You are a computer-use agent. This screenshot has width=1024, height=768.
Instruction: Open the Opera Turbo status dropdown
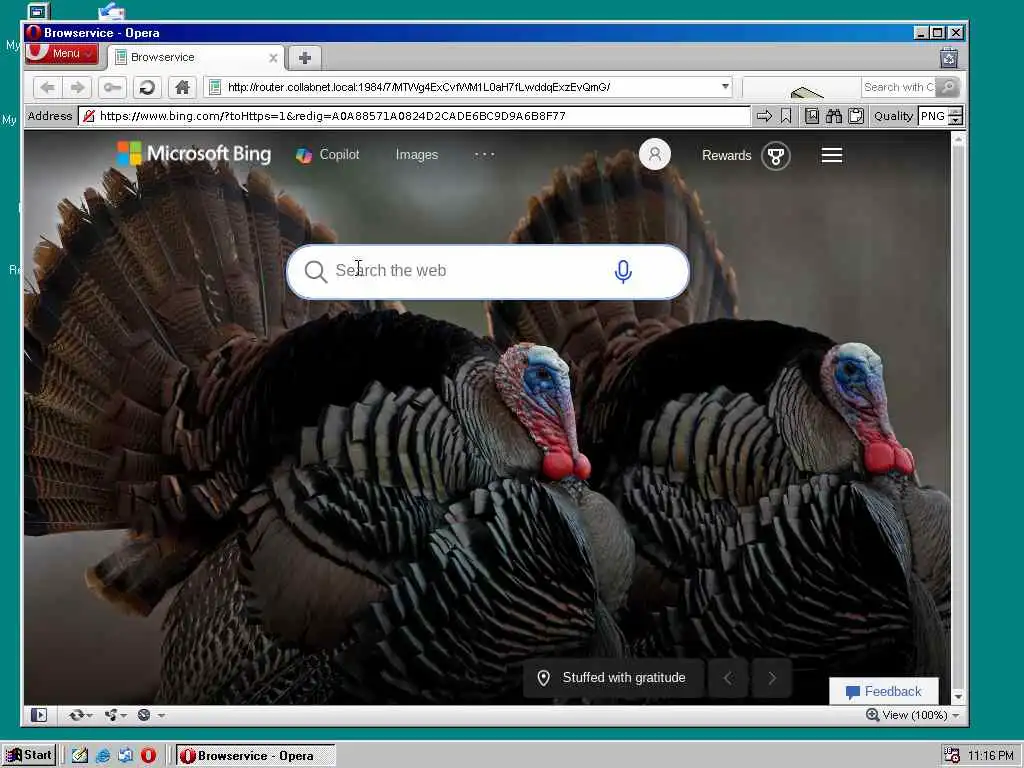(x=151, y=716)
